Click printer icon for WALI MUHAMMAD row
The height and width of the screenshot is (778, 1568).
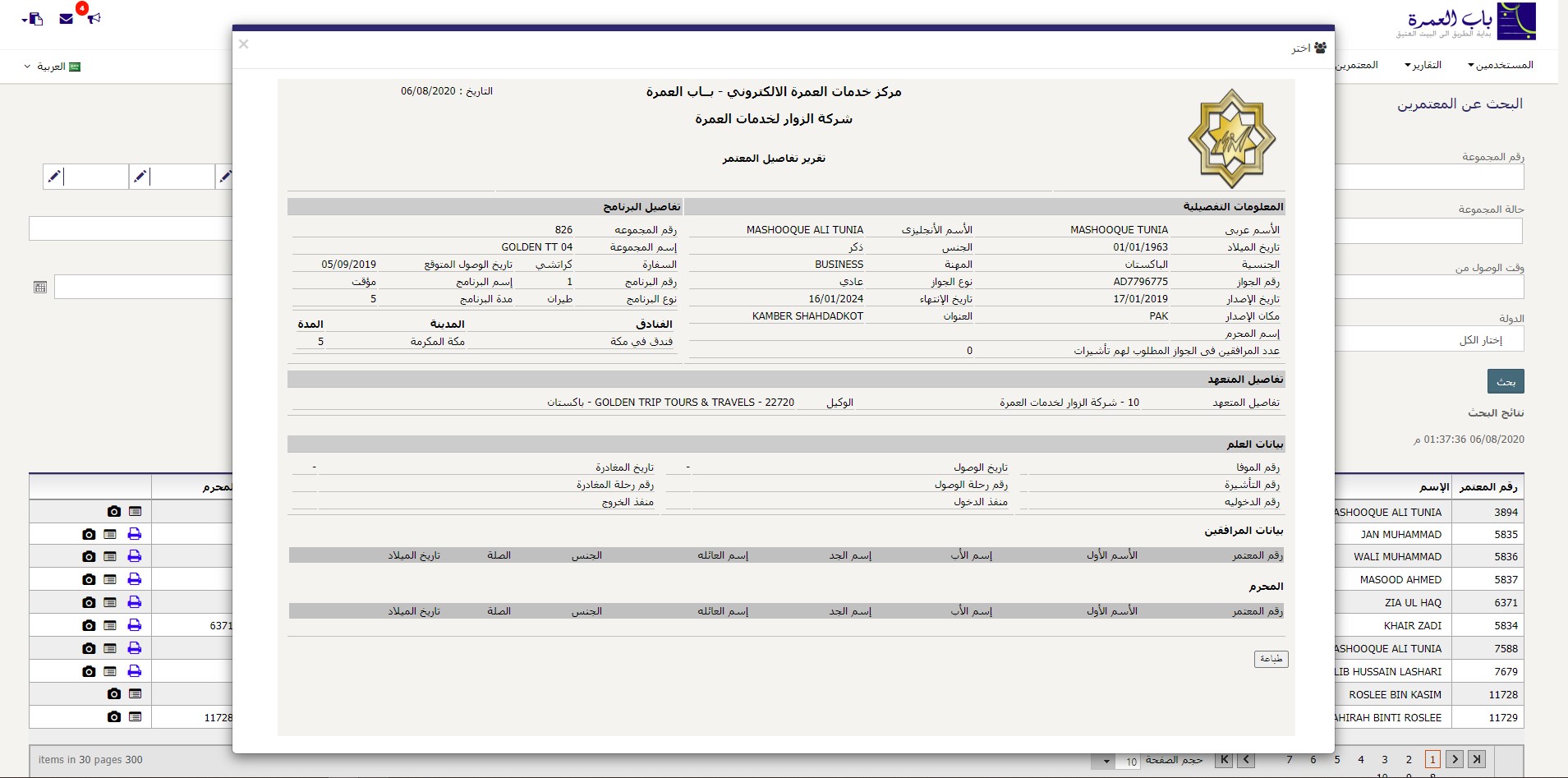click(x=135, y=556)
